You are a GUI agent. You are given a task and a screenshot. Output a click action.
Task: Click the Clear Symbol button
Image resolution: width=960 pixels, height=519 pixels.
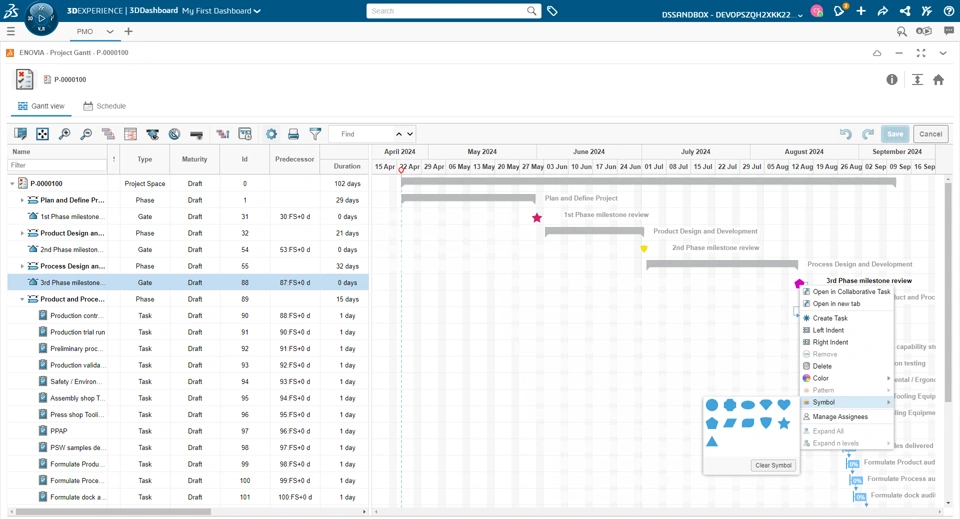point(773,465)
